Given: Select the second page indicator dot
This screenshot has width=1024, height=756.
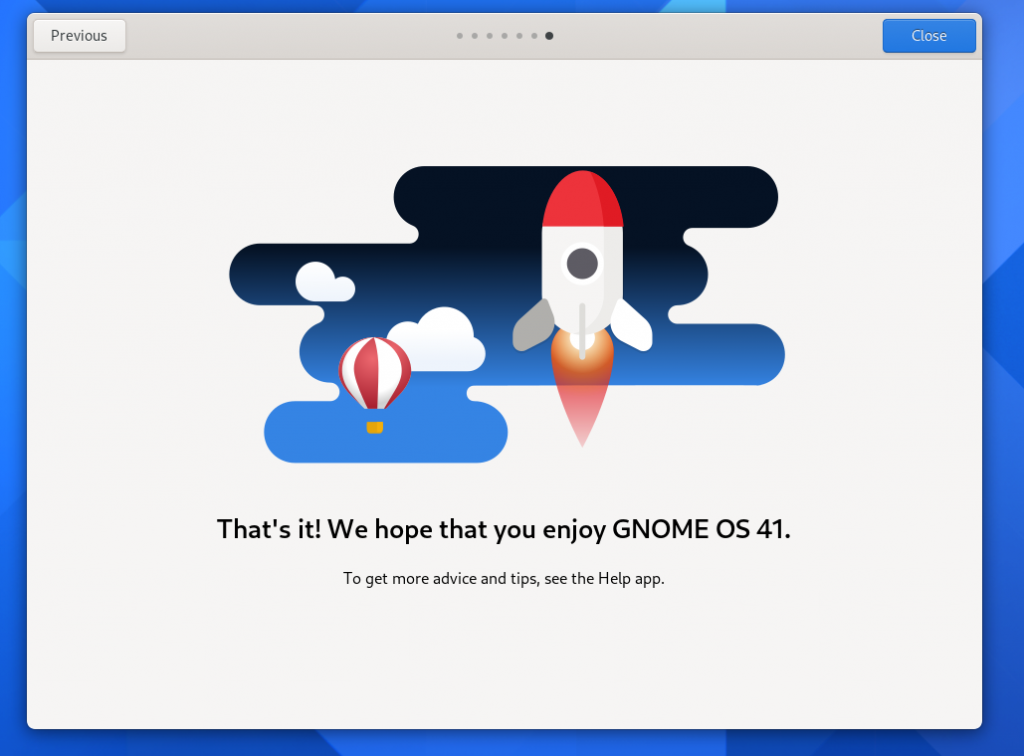Looking at the screenshot, I should pos(475,36).
